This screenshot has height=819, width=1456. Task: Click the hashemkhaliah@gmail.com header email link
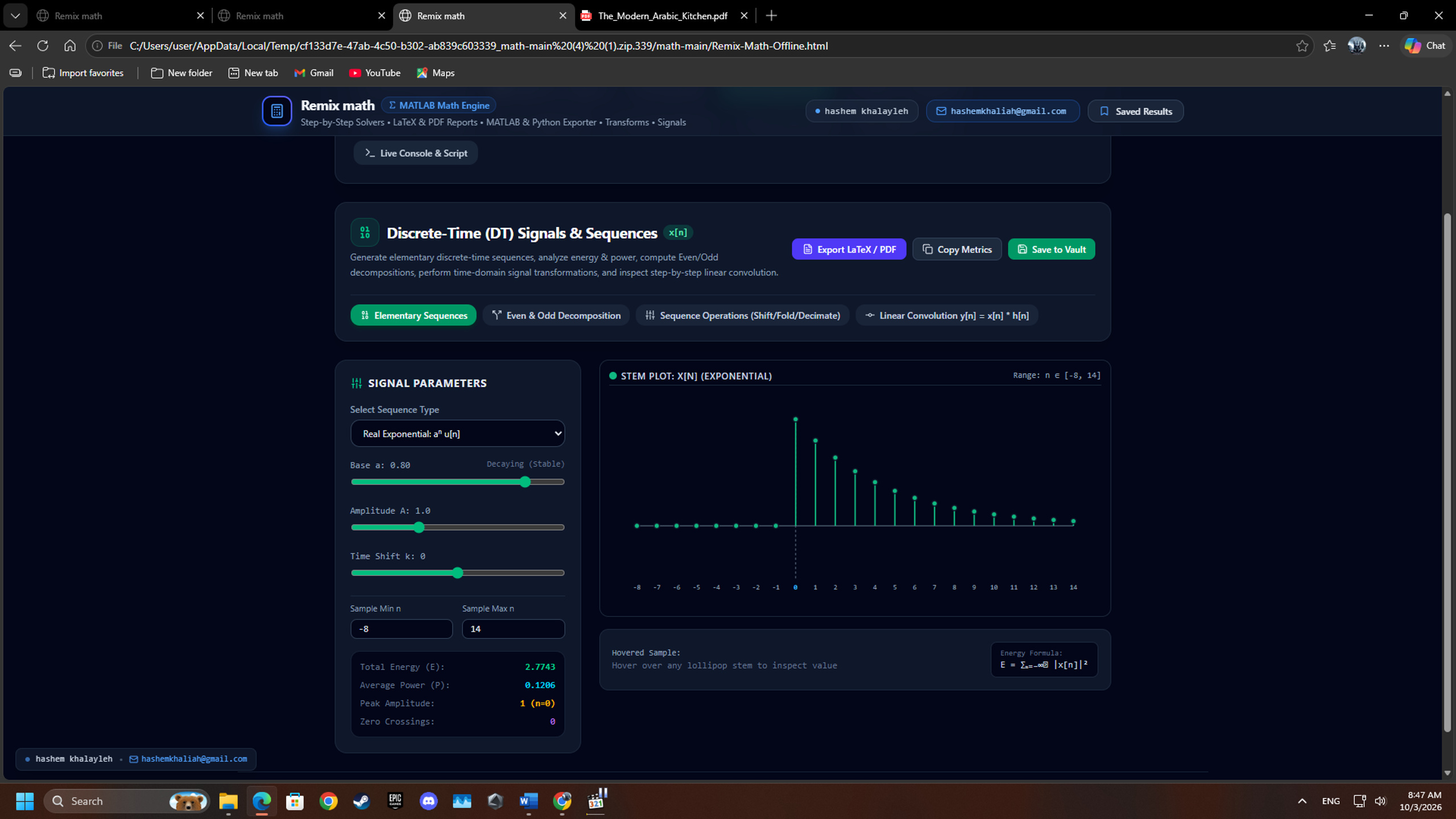1002,111
